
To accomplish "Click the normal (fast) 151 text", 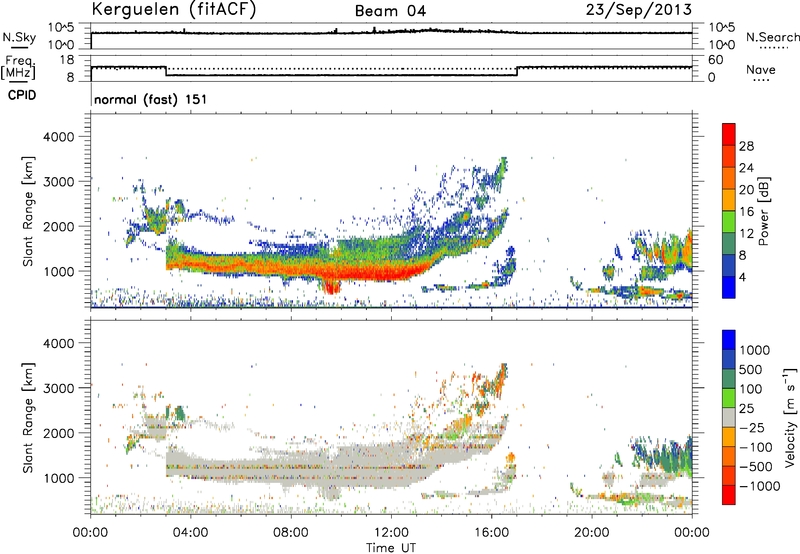I will [x=151, y=99].
